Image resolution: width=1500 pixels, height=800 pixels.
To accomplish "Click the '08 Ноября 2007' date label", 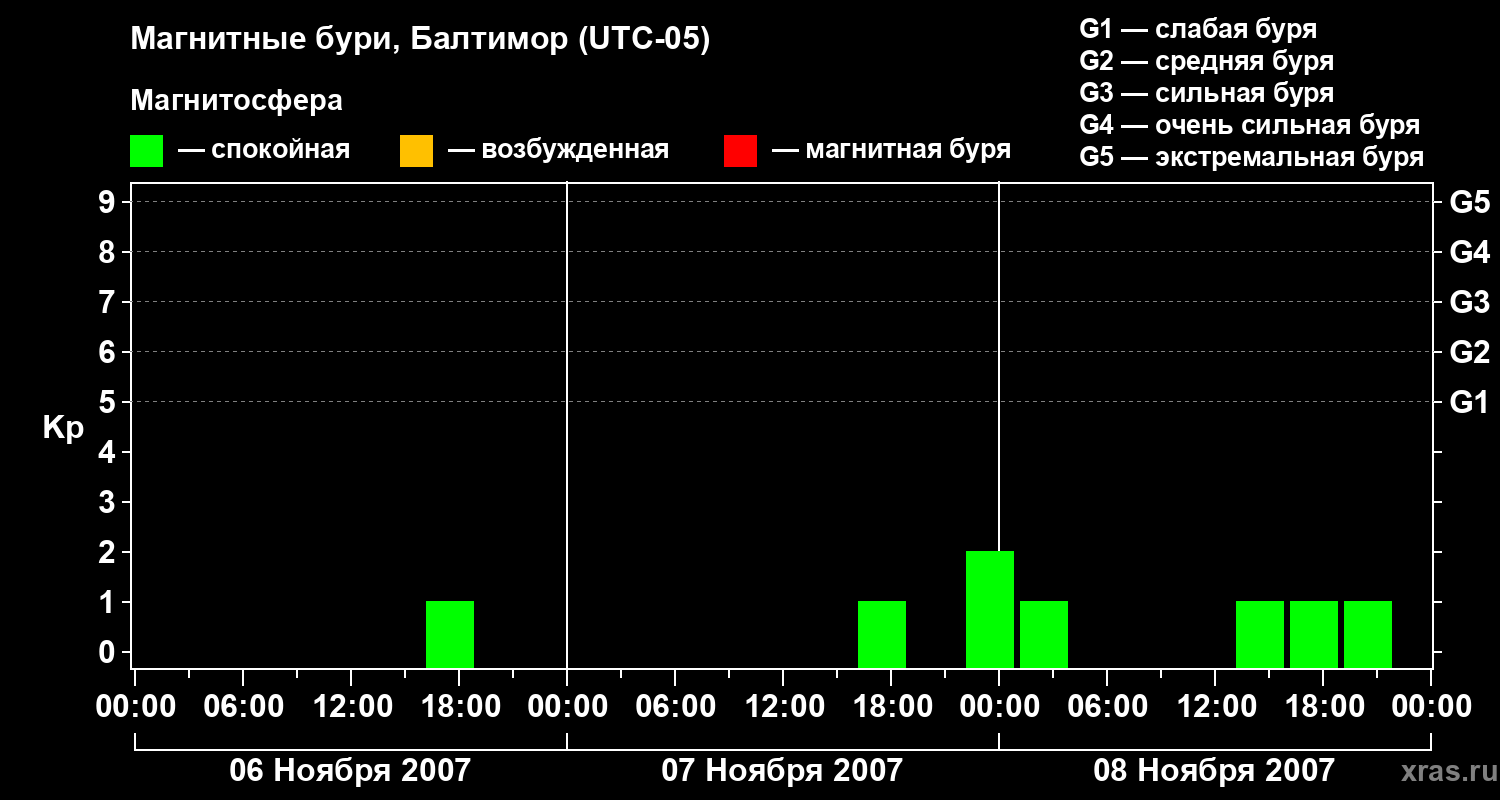I will (1214, 770).
